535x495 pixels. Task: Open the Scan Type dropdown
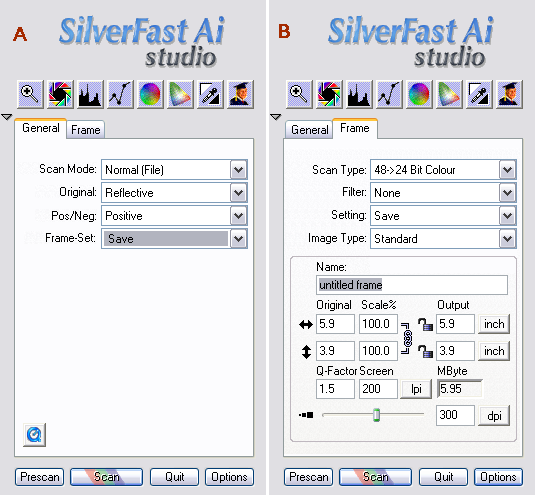point(443,170)
